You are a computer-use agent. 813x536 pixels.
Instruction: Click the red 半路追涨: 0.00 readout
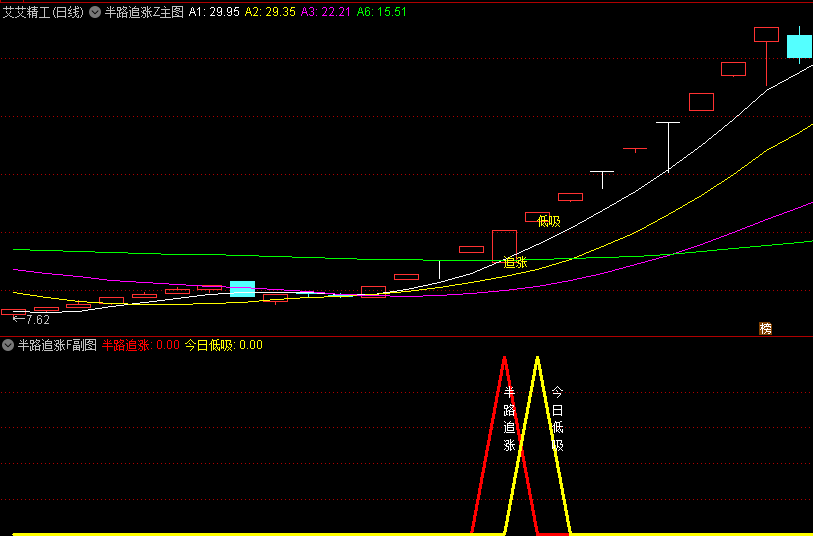point(141,345)
